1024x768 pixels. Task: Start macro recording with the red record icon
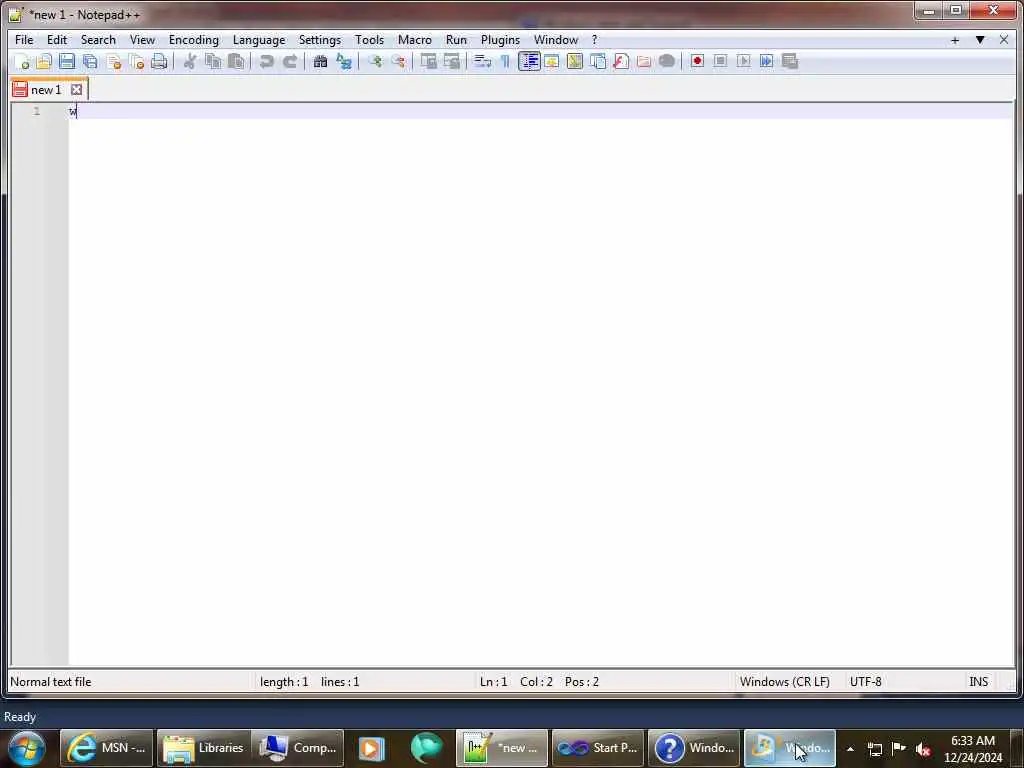(x=697, y=61)
